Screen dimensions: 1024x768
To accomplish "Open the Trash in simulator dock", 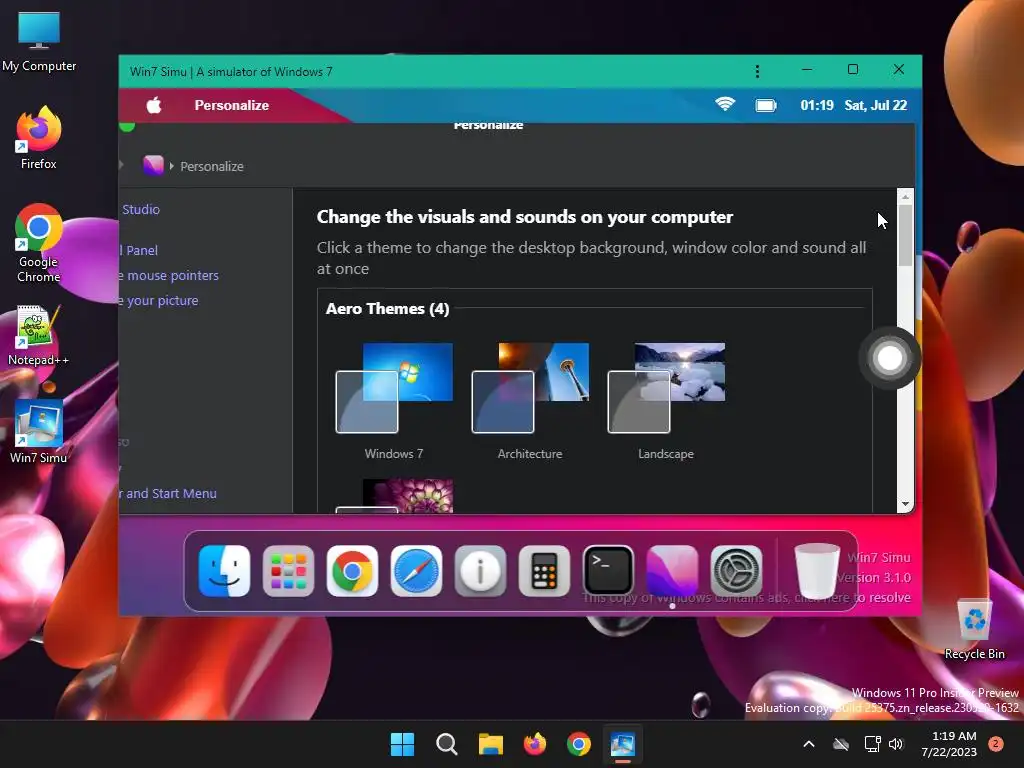I will (x=816, y=570).
